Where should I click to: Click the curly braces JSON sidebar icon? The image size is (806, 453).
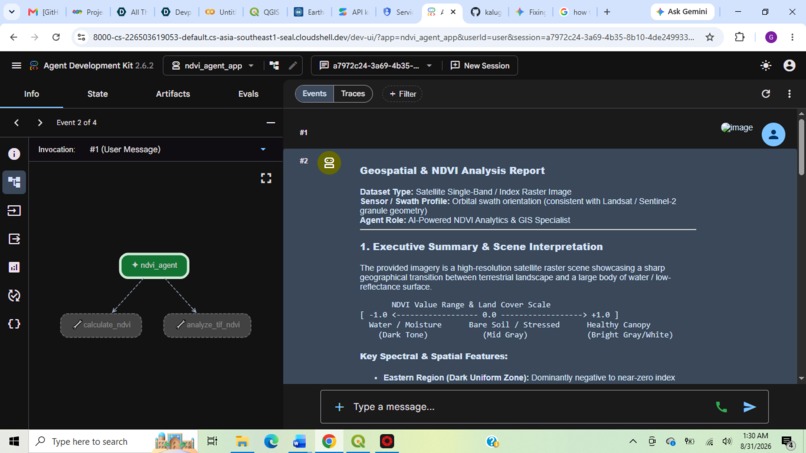coord(14,324)
